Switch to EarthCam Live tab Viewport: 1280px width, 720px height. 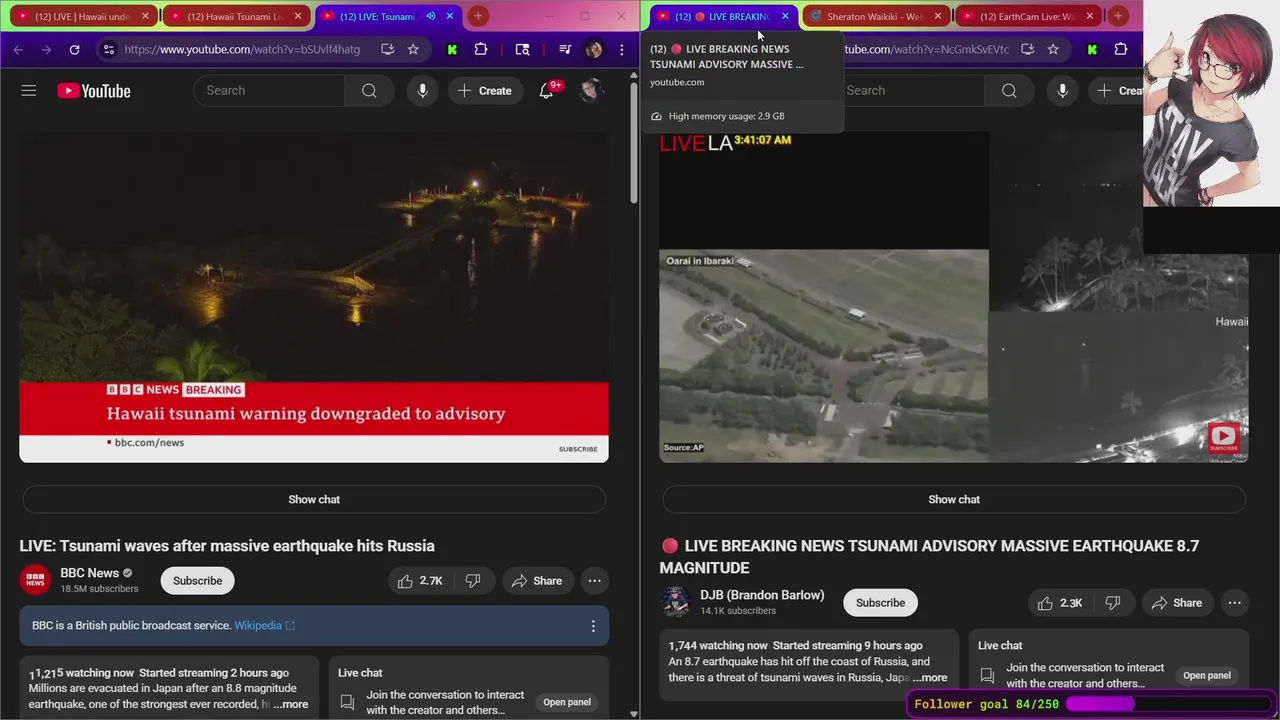(x=1027, y=16)
